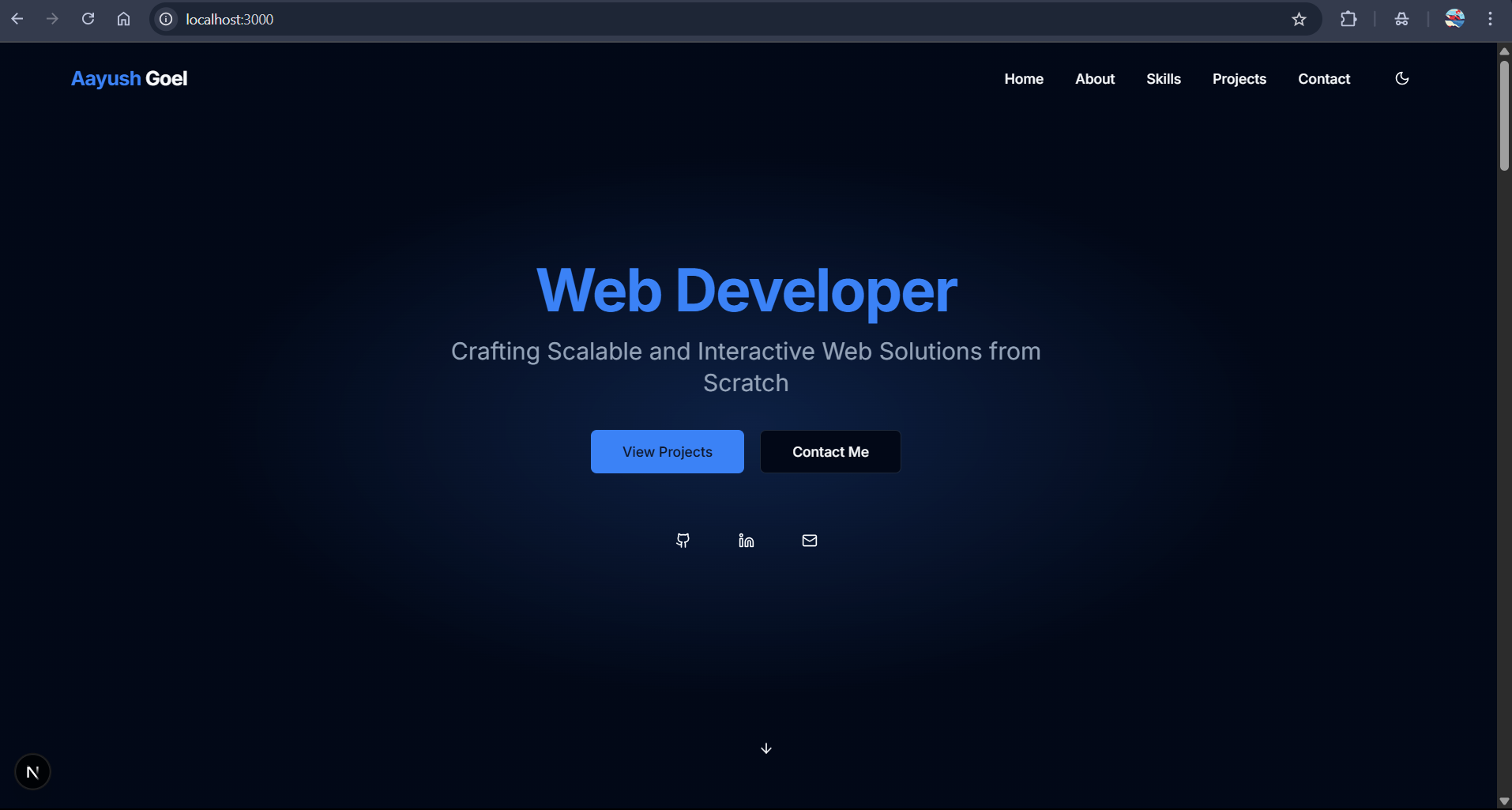Viewport: 1512px width, 810px height.
Task: Open the browser three-dot menu
Action: tap(1491, 18)
